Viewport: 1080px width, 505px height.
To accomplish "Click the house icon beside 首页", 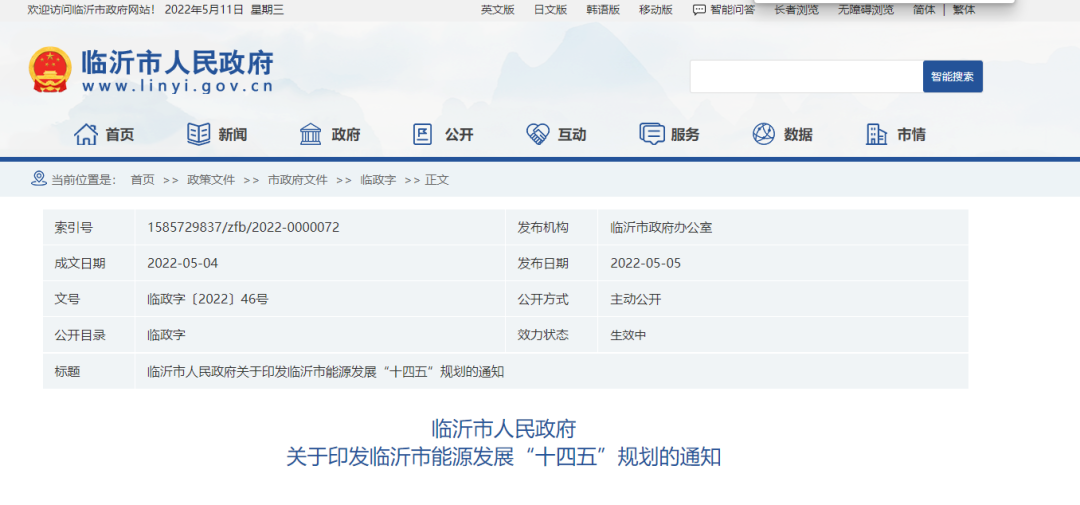I will tap(86, 134).
